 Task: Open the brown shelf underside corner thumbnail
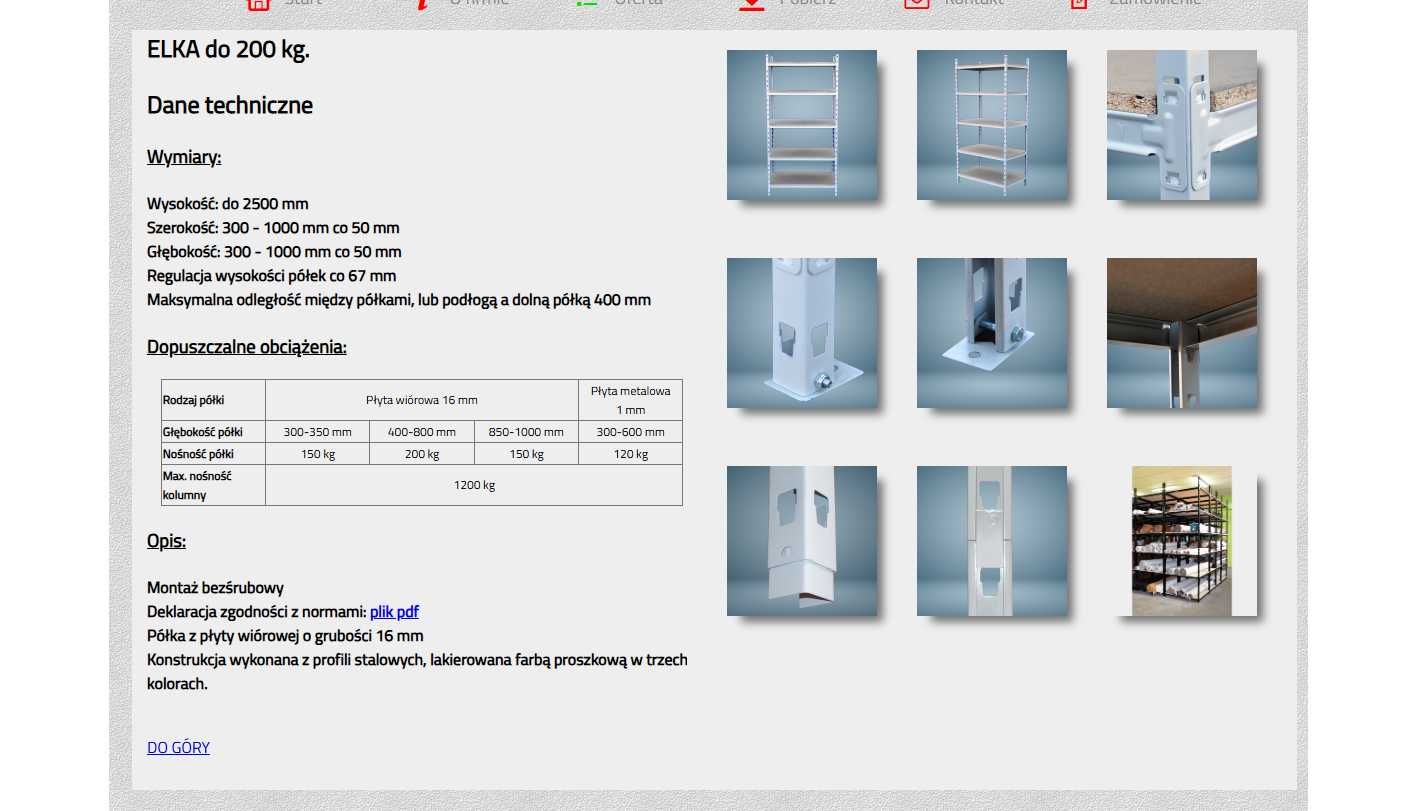point(1182,333)
